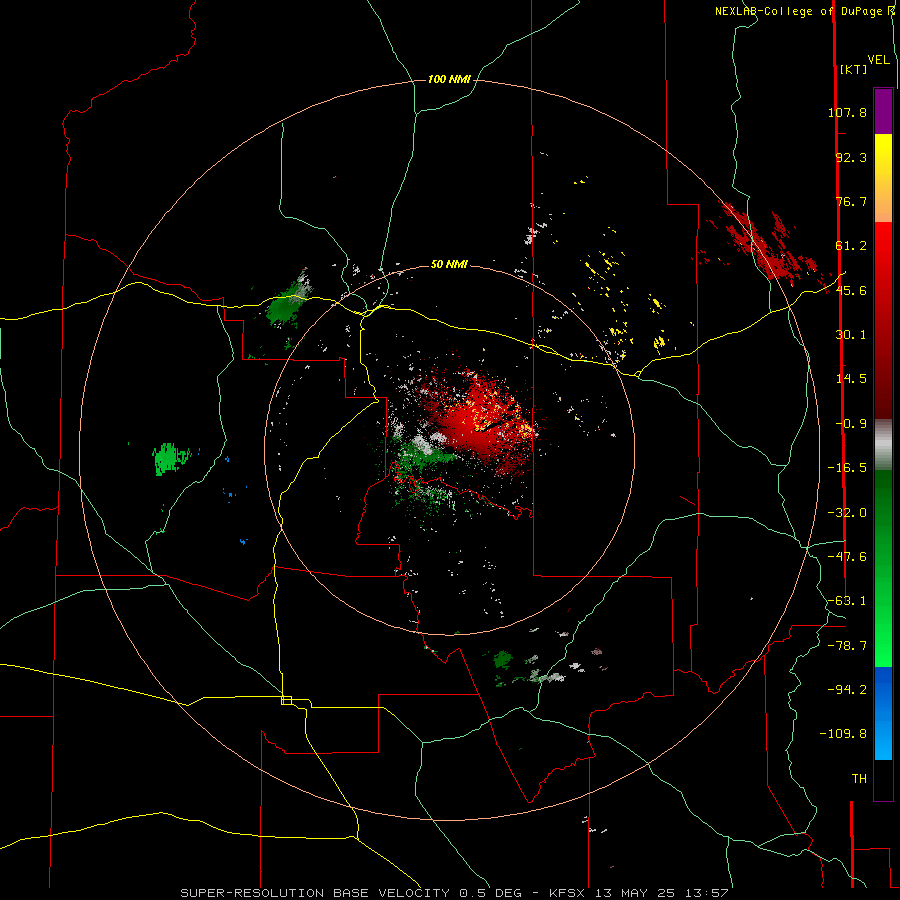Click the green segment of the velocity color bar
The height and width of the screenshot is (900, 900).
883,568
